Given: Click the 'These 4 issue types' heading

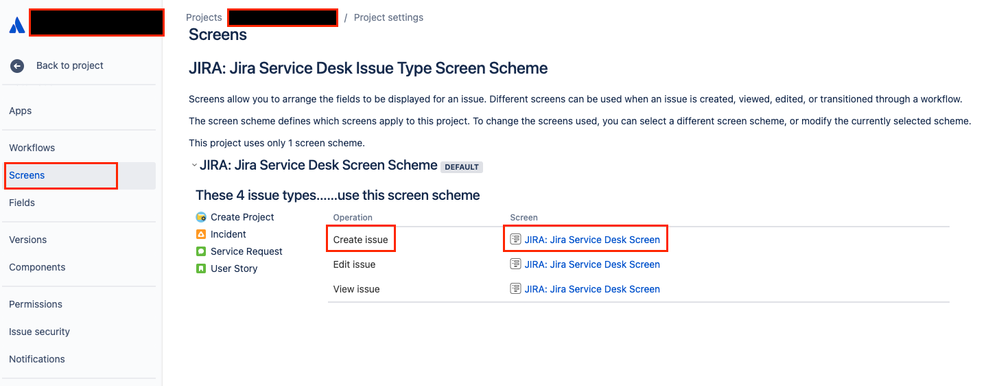Looking at the screenshot, I should (x=338, y=195).
